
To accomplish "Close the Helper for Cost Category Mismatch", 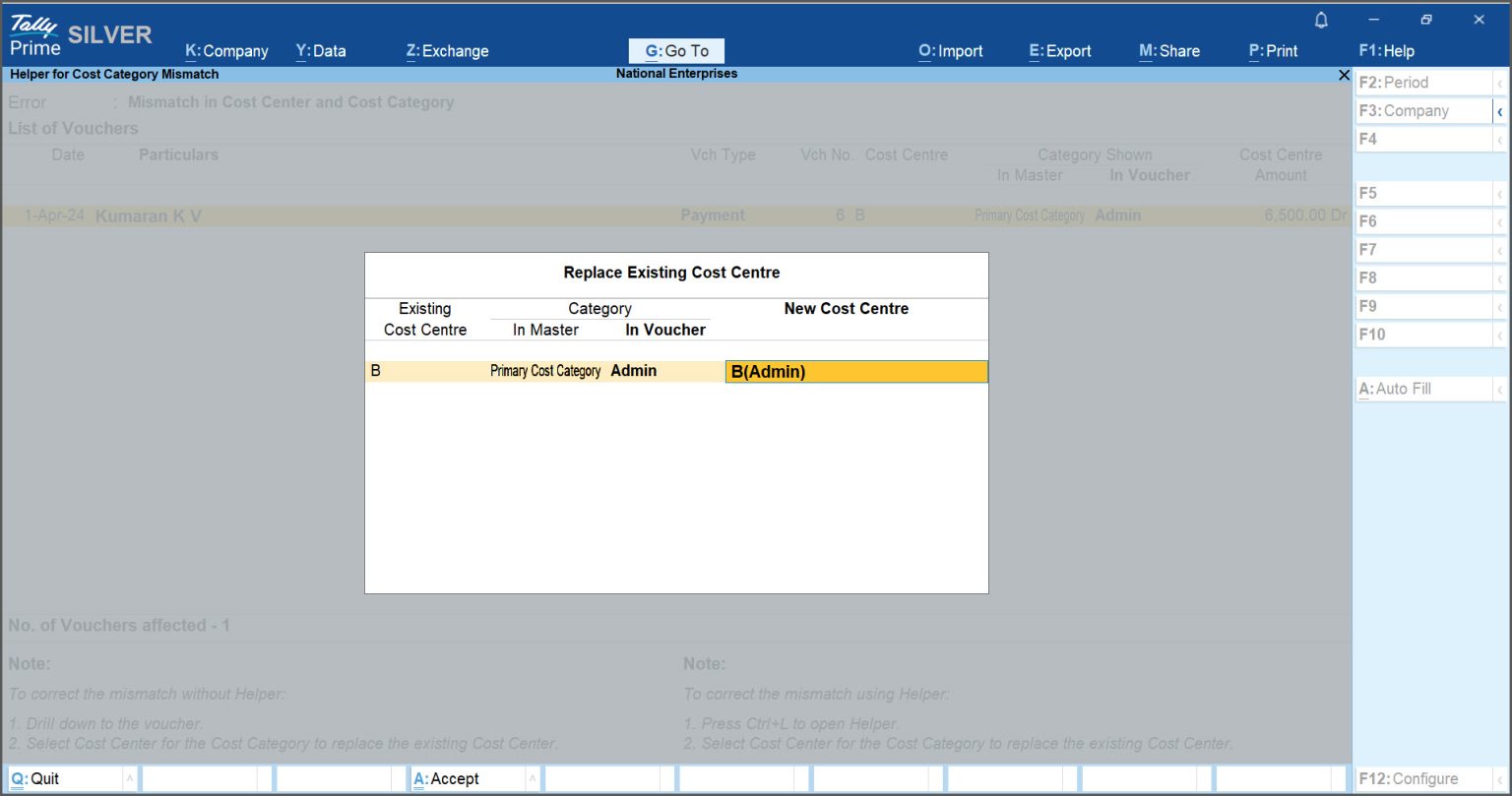I will pyautogui.click(x=1344, y=74).
